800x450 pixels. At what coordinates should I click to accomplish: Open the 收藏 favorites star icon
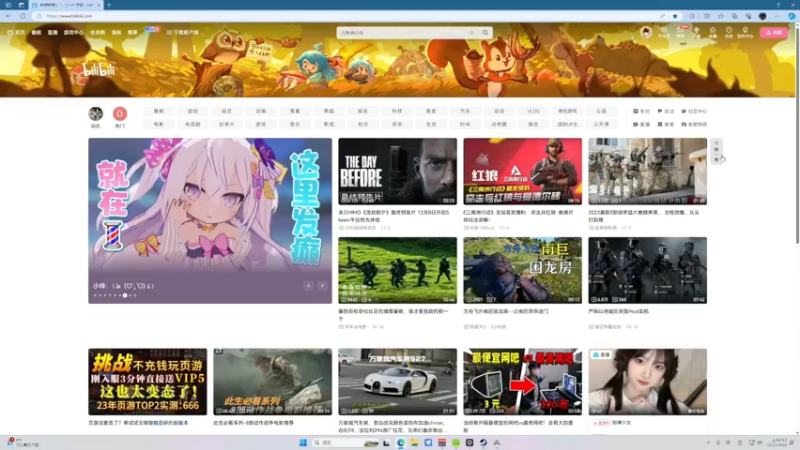coord(713,33)
